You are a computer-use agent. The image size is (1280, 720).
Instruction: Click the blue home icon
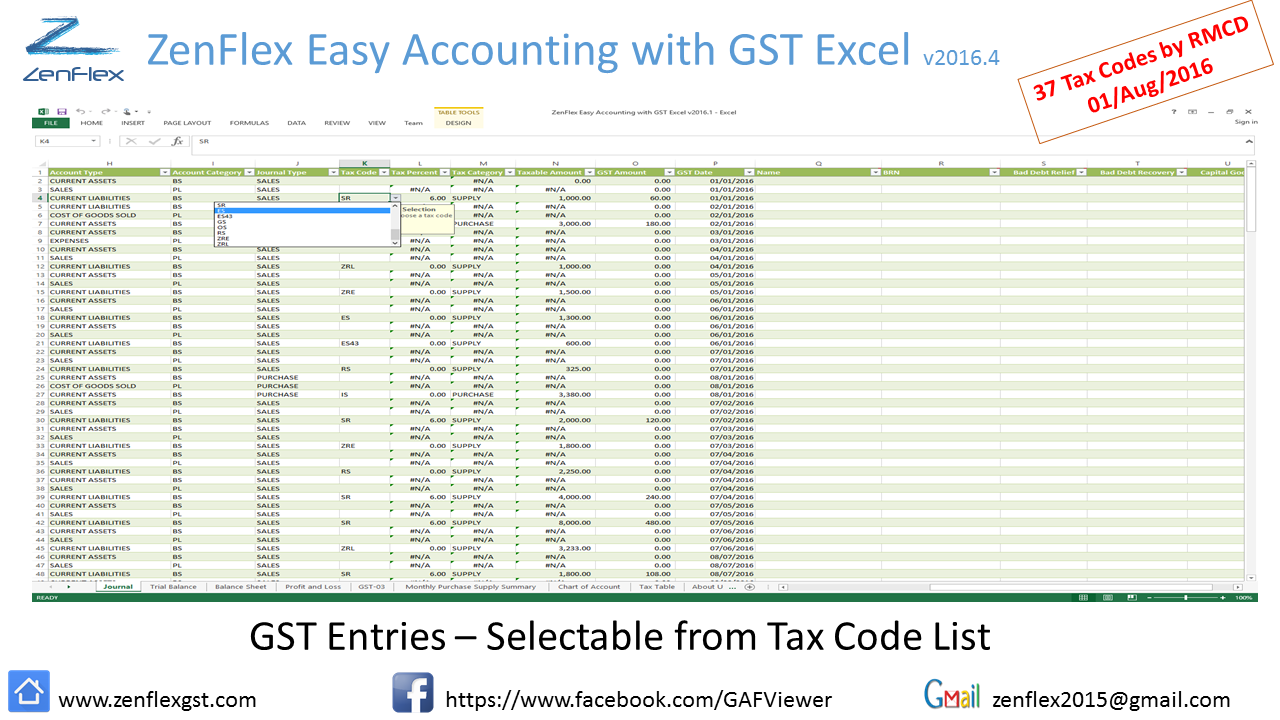[x=29, y=692]
